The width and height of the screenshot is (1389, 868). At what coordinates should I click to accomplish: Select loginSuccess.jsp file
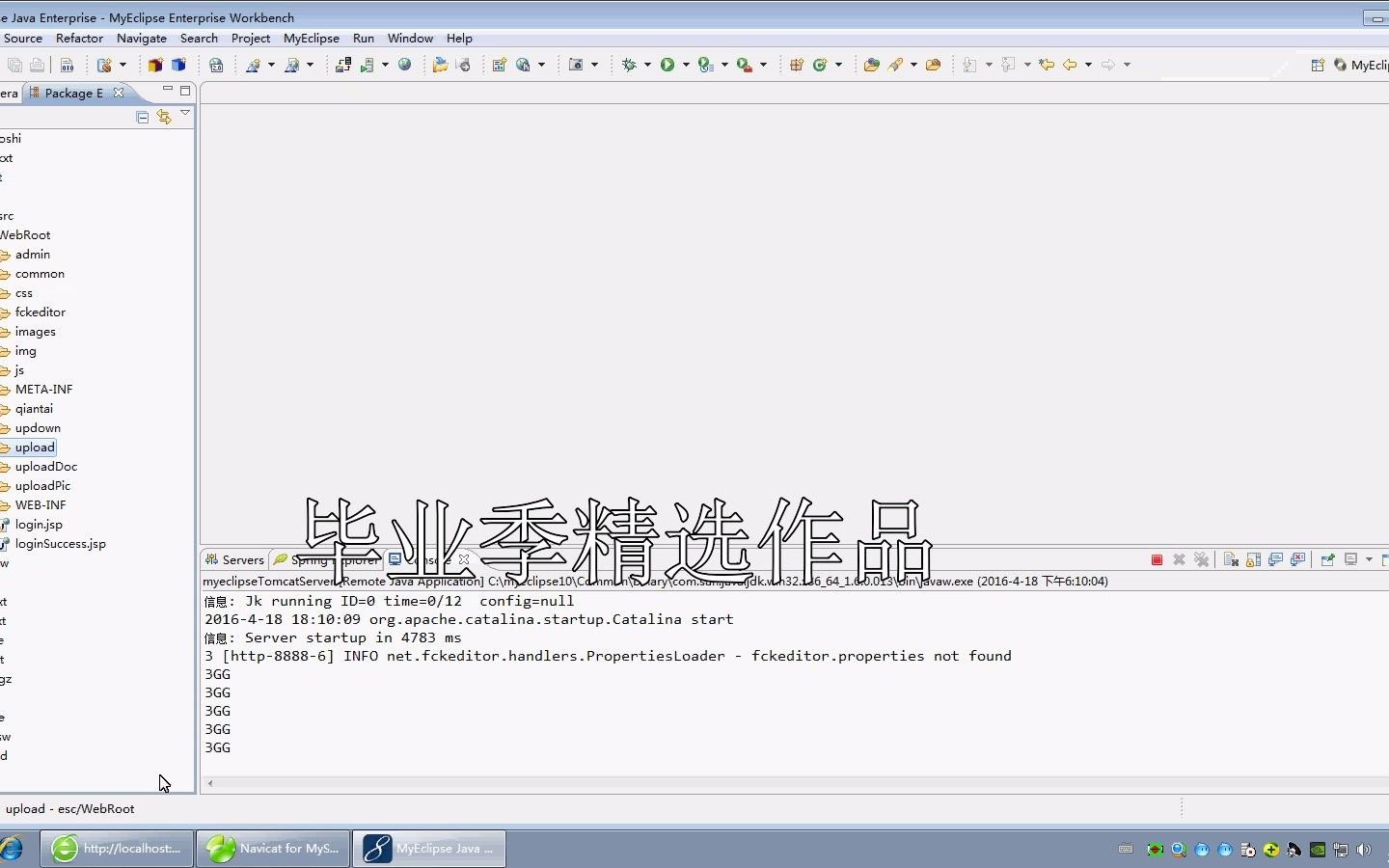60,544
